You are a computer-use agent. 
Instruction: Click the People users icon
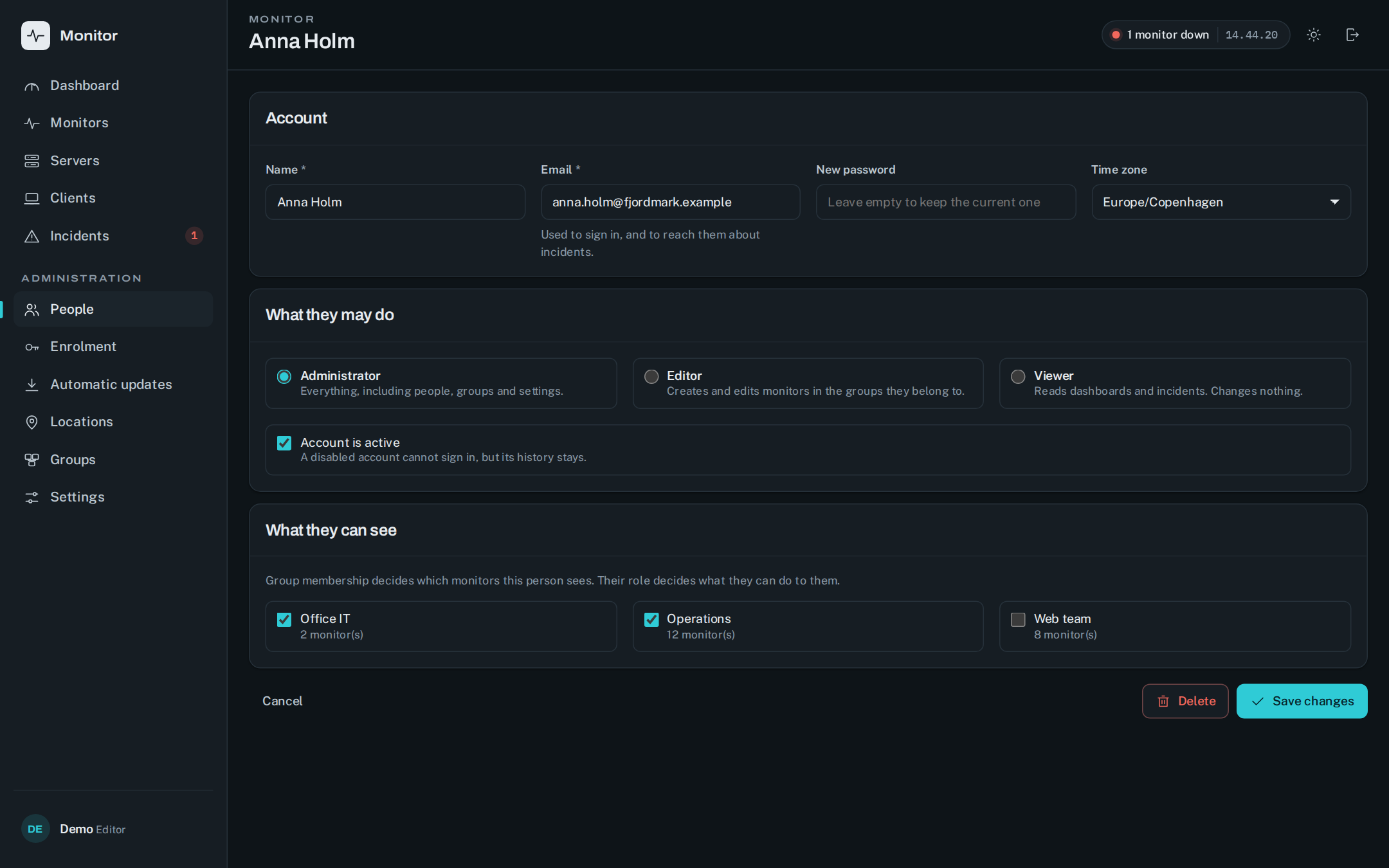(32, 310)
